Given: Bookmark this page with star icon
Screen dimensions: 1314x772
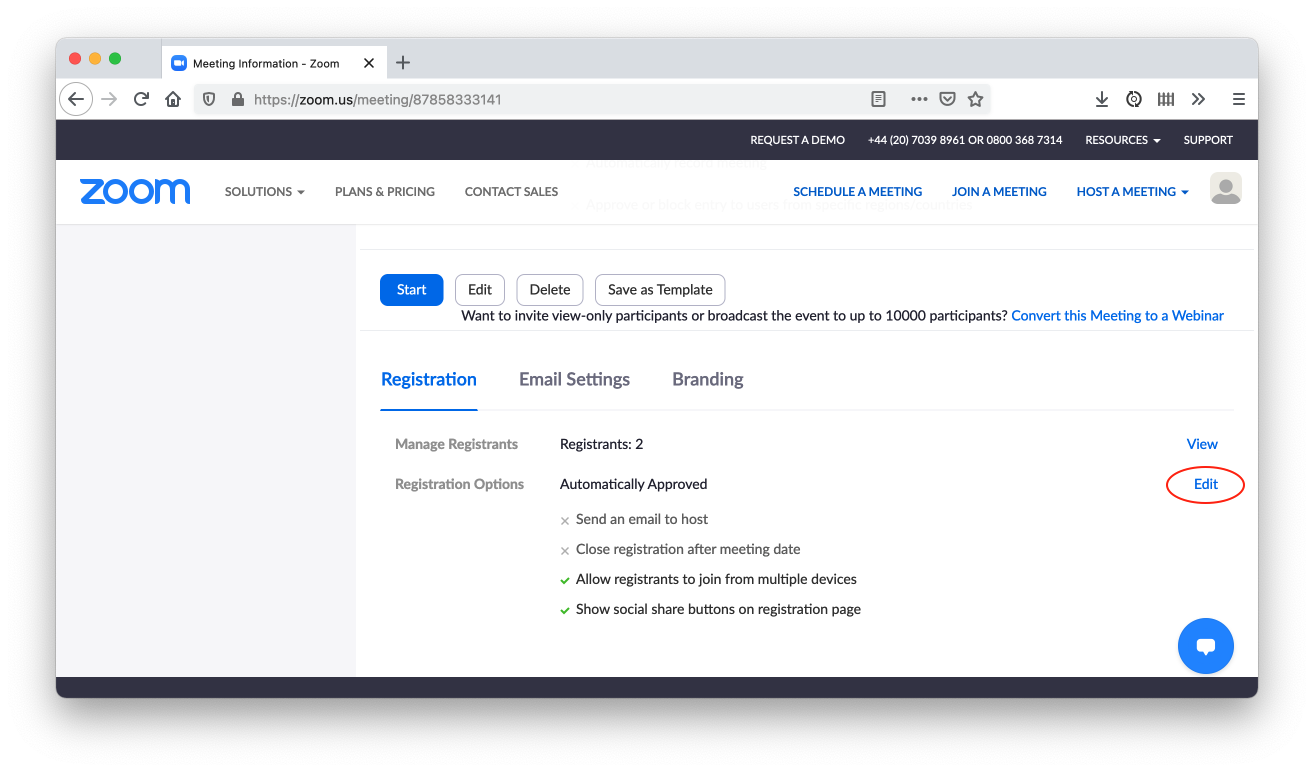Looking at the screenshot, I should tap(975, 99).
